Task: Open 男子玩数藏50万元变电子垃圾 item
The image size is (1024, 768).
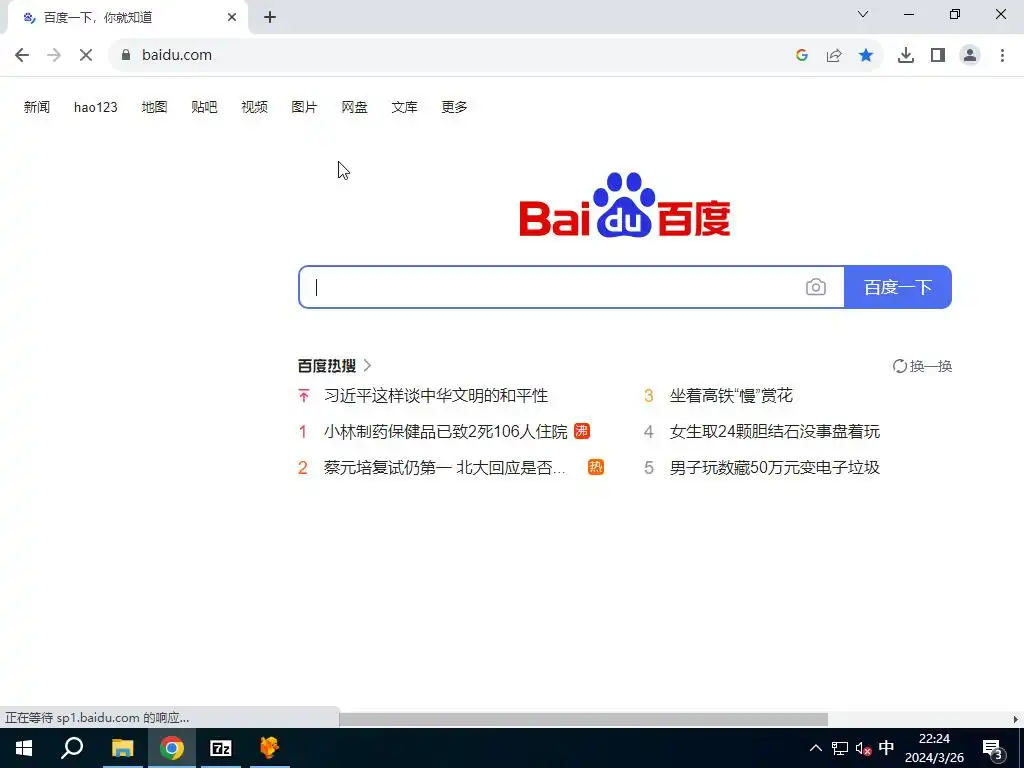Action: pos(775,467)
